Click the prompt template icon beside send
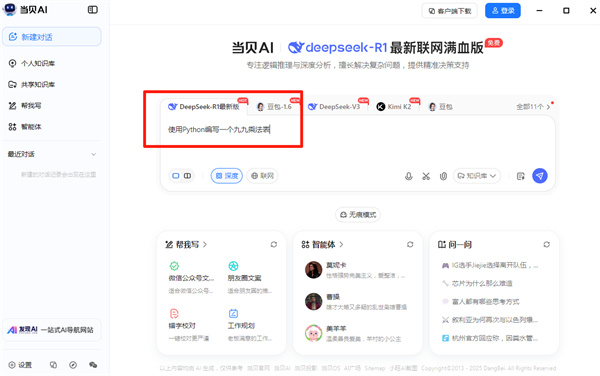600x376 pixels. pos(520,176)
